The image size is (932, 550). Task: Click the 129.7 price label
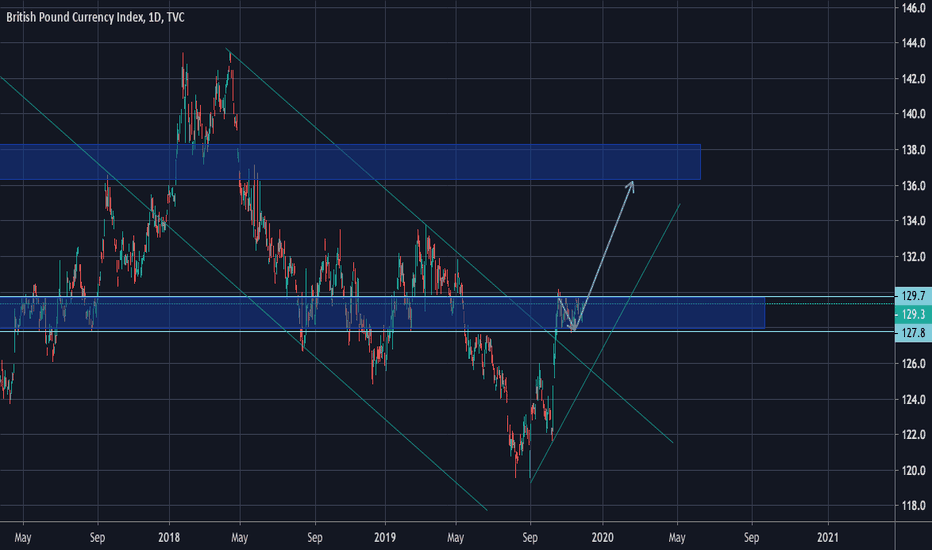913,296
